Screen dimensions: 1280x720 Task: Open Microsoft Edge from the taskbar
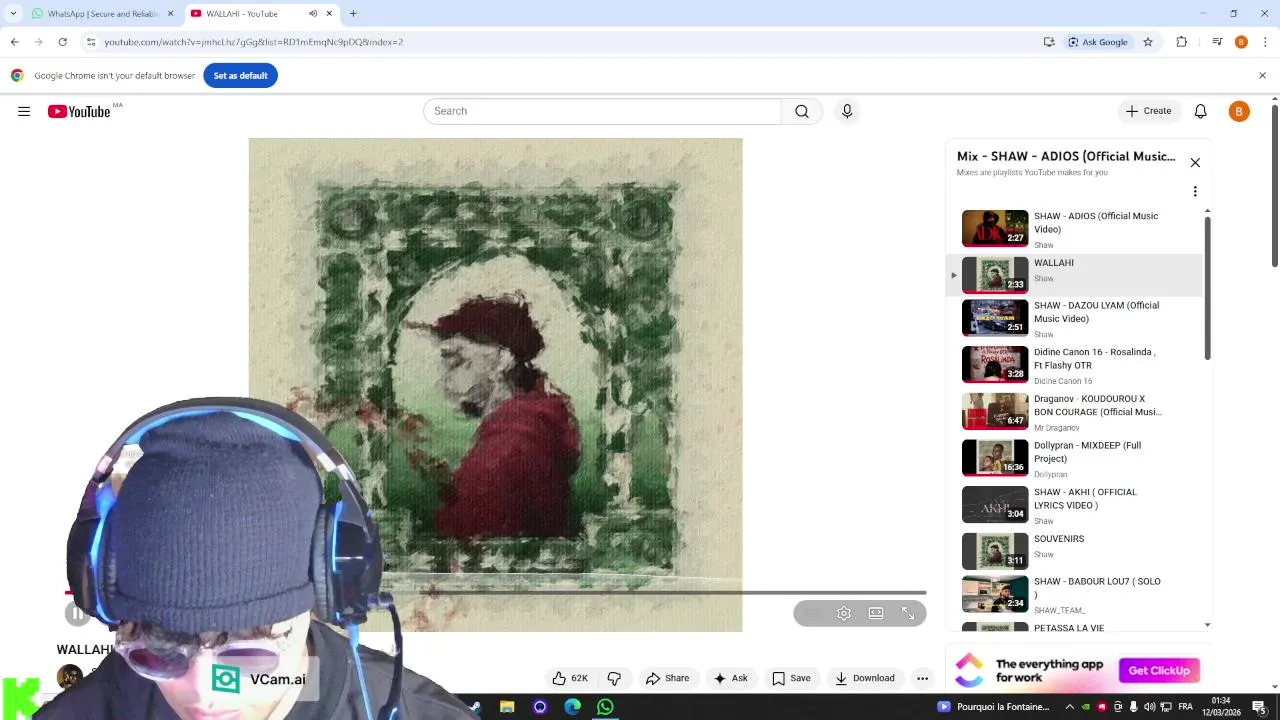572,707
